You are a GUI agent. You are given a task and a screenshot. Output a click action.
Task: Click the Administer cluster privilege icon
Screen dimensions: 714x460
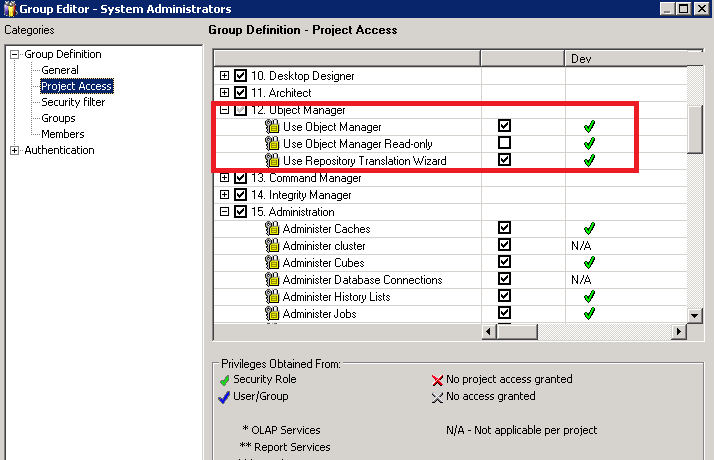tap(272, 245)
